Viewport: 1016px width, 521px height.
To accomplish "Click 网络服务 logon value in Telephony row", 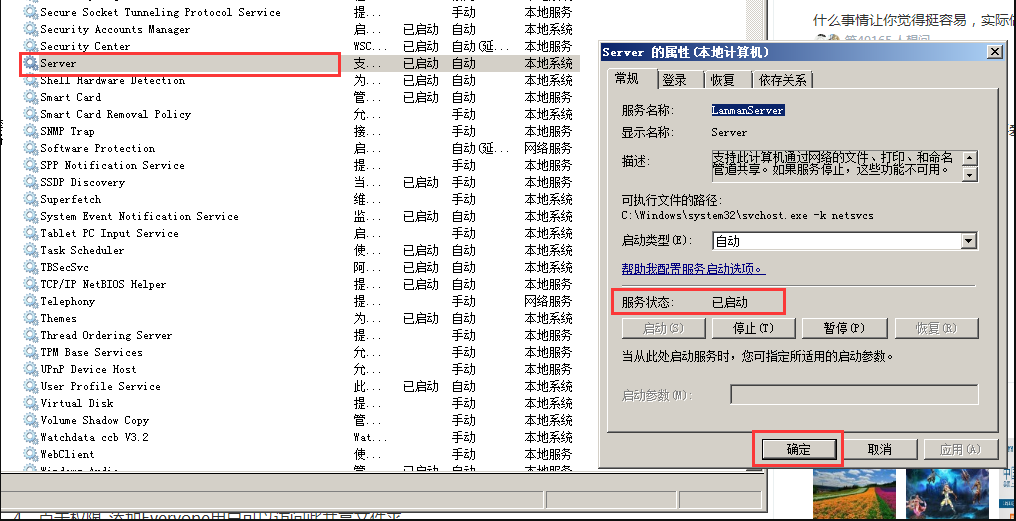I will 548,301.
